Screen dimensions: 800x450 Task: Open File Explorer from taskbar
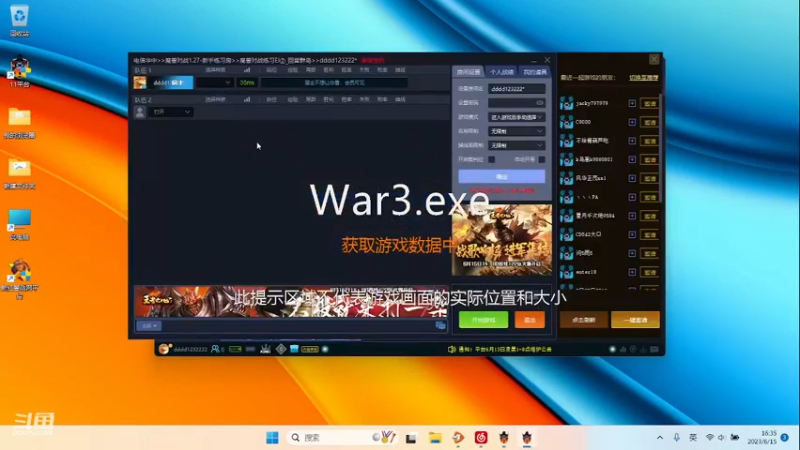pyautogui.click(x=435, y=438)
